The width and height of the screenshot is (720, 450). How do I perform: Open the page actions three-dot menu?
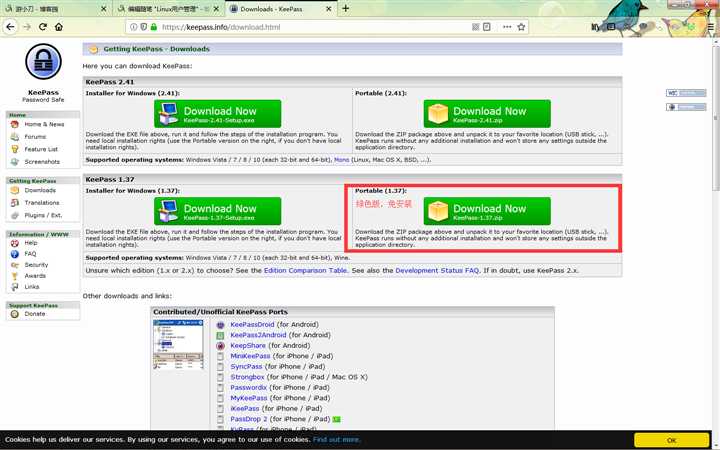point(507,27)
